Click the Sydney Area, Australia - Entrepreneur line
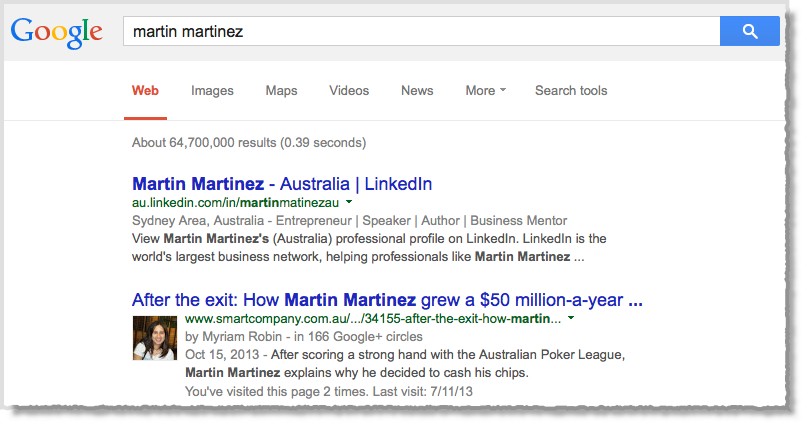Image resolution: width=803 pixels, height=423 pixels. pos(349,221)
